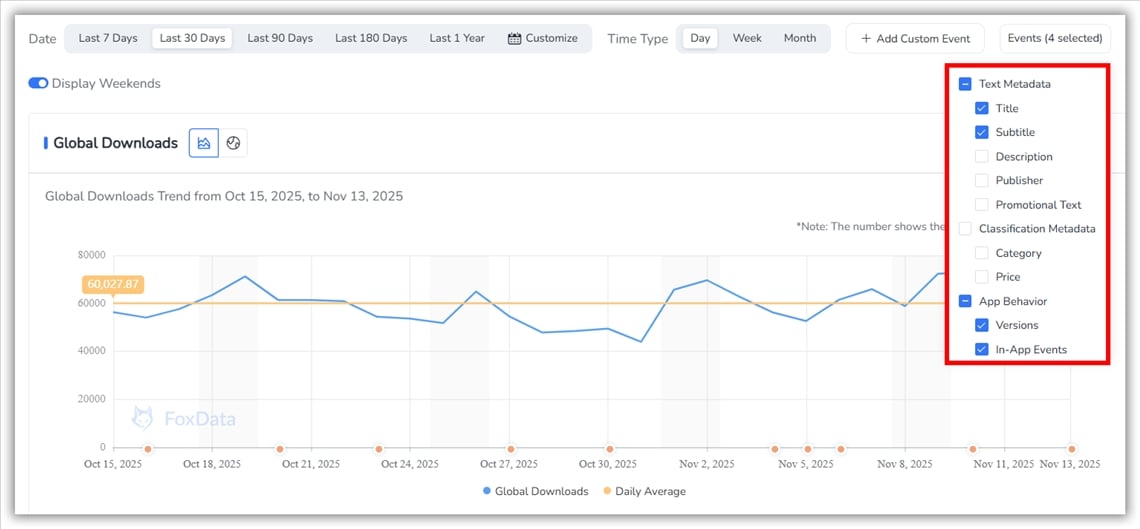Click the event marker at Oct 27, 2025
Viewport: 1140px width, 529px height.
click(x=511, y=449)
